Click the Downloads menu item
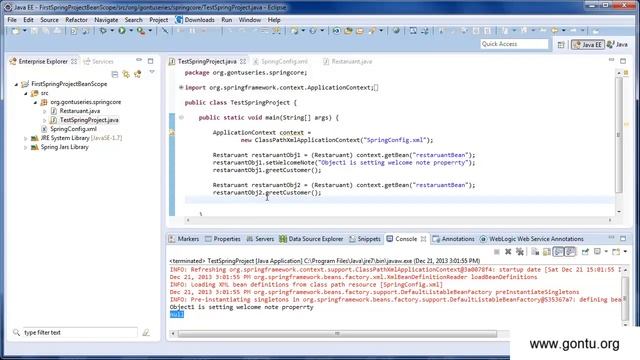The height and width of the screenshot is (360, 640). tap(200, 20)
